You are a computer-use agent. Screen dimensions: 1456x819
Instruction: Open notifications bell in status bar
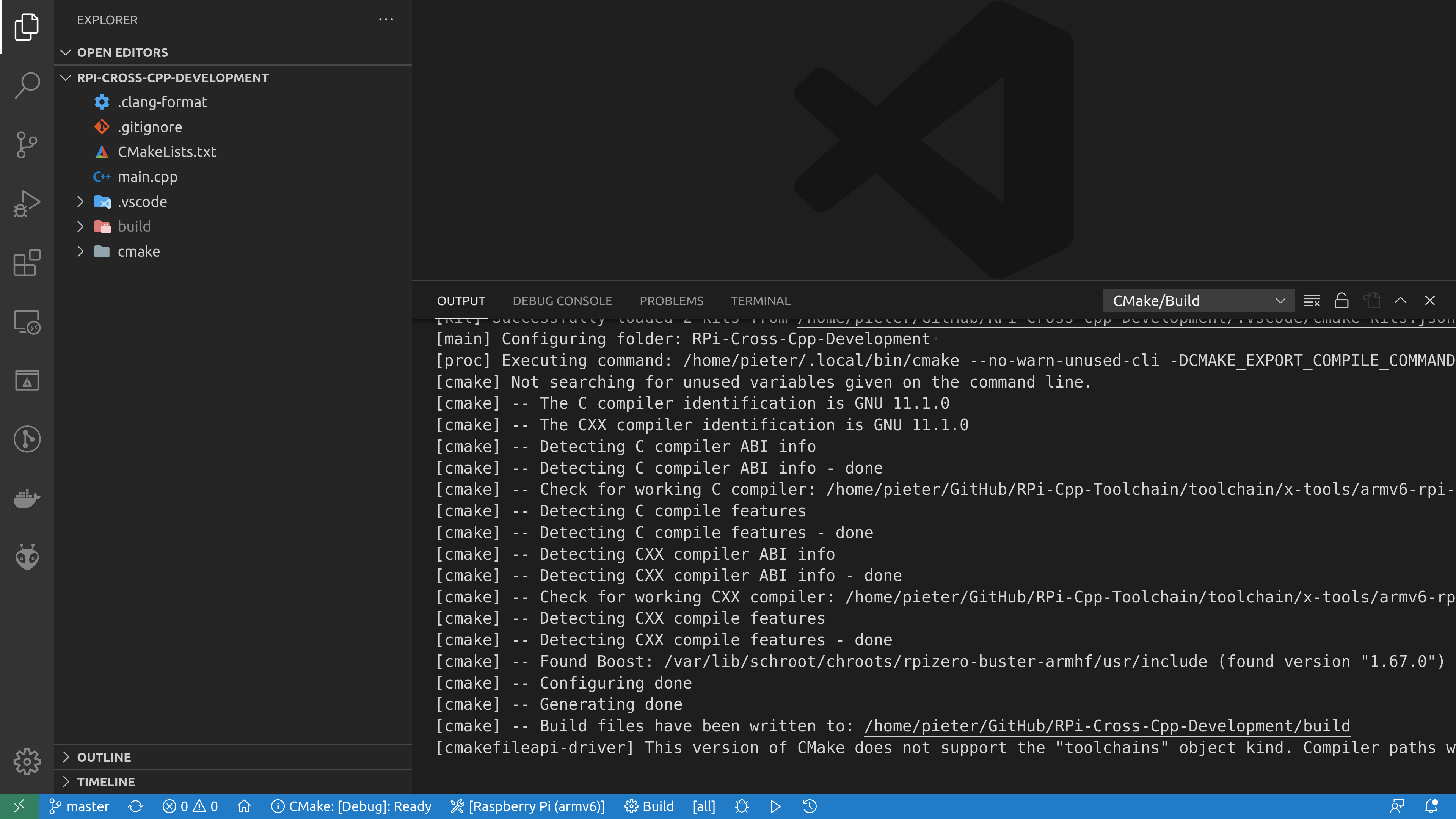click(x=1431, y=806)
